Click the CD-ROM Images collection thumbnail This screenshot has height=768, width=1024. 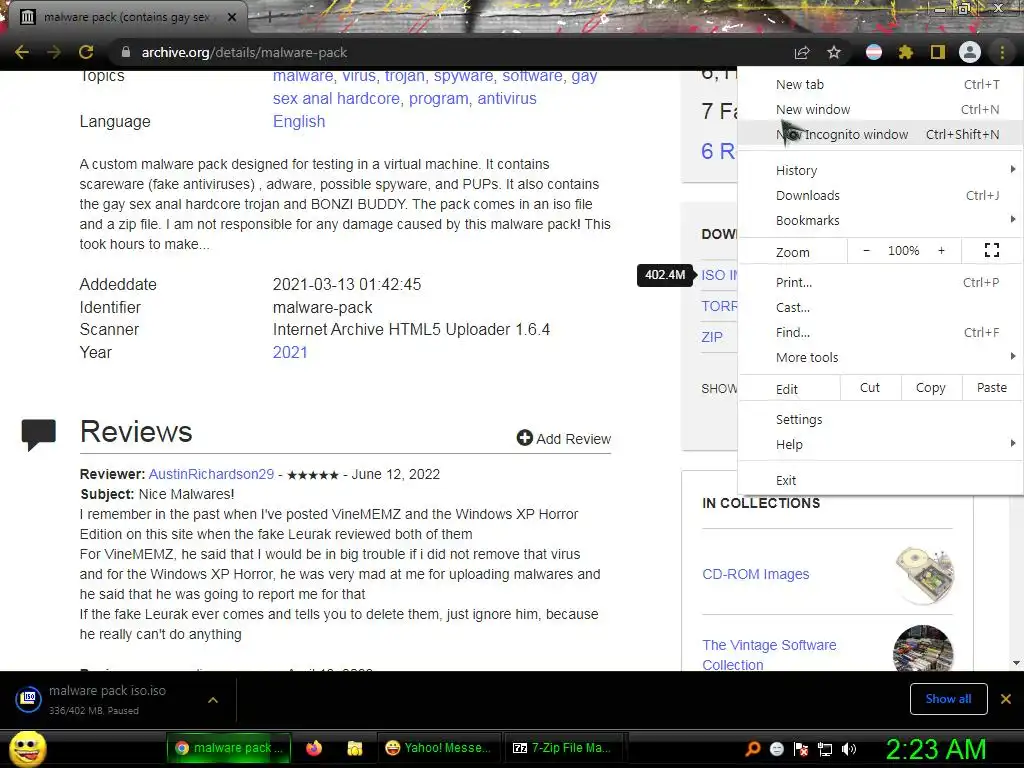924,575
